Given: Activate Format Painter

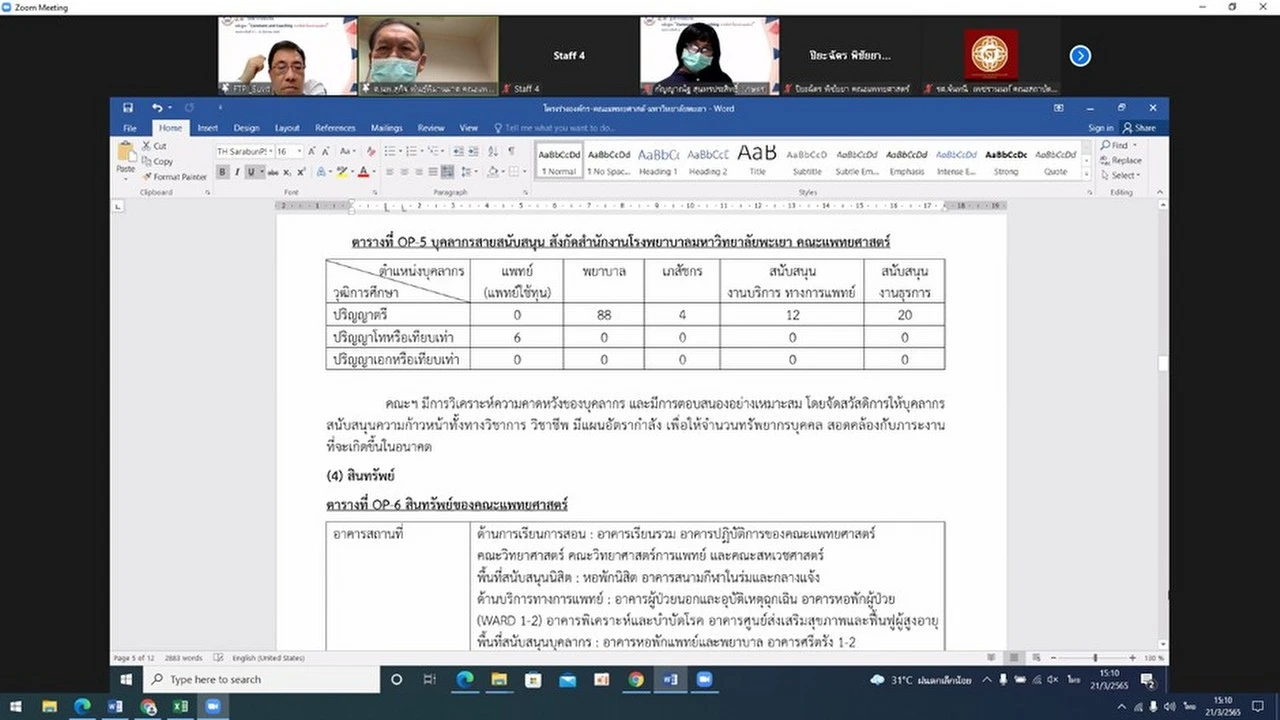Looking at the screenshot, I should pos(174,176).
